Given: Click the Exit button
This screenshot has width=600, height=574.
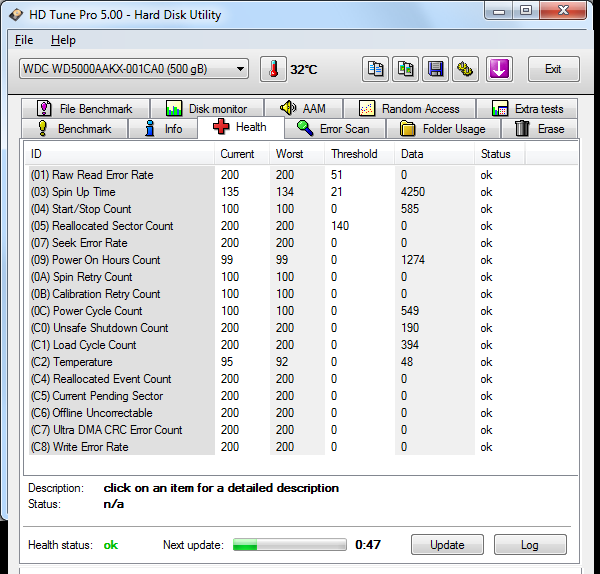Looking at the screenshot, I should tap(554, 69).
